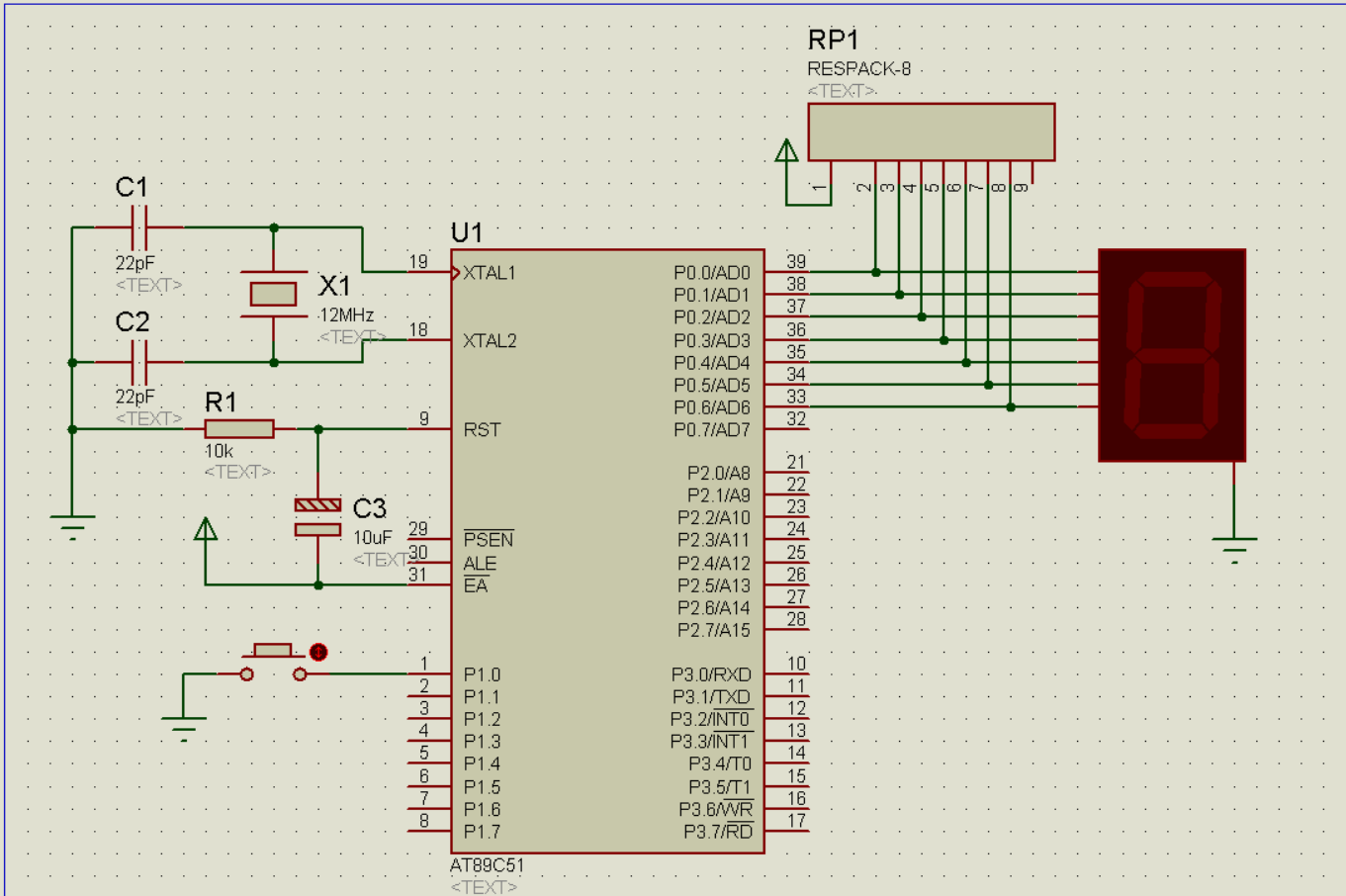This screenshot has height=896, width=1346.
Task: Click the C1 reference label
Action: click(x=132, y=187)
